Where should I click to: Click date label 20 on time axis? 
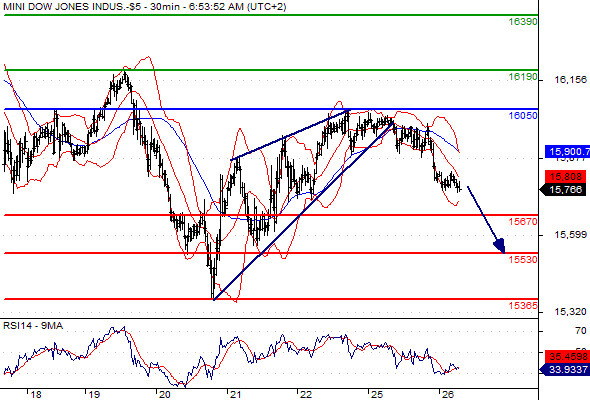[164, 395]
